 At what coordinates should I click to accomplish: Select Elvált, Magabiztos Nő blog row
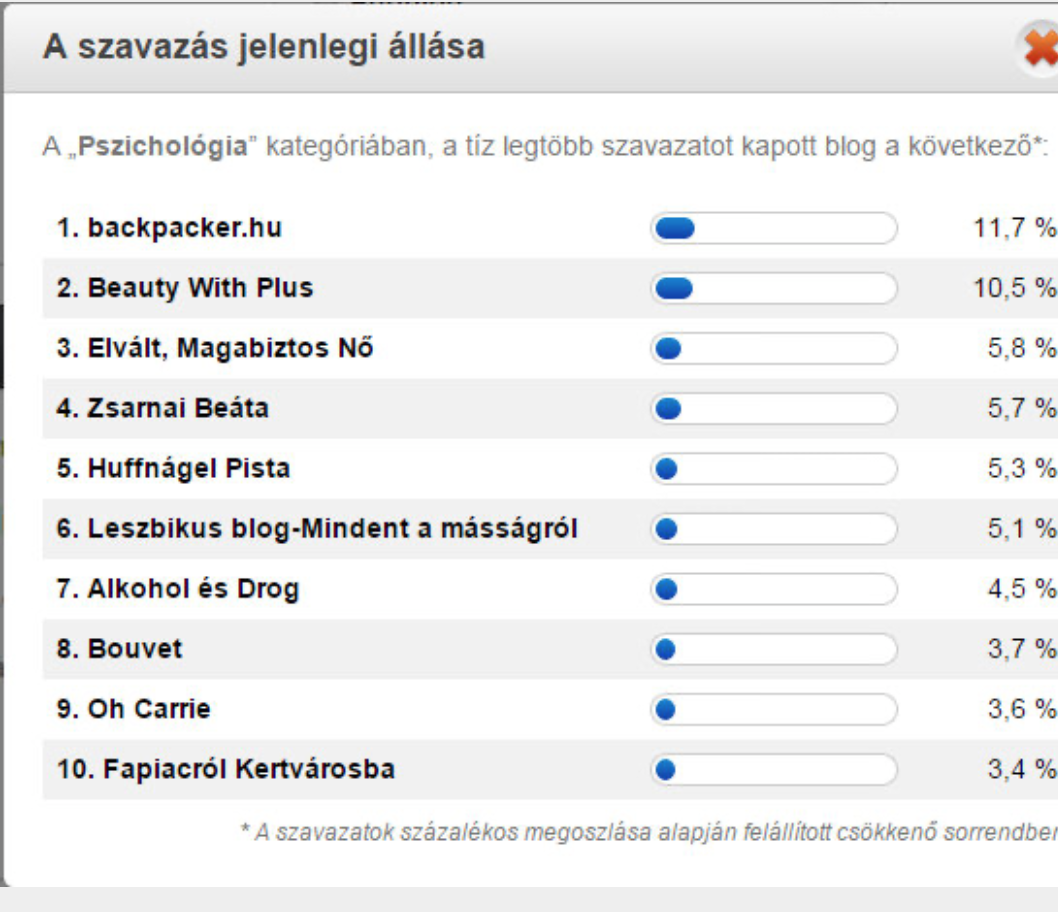215,349
